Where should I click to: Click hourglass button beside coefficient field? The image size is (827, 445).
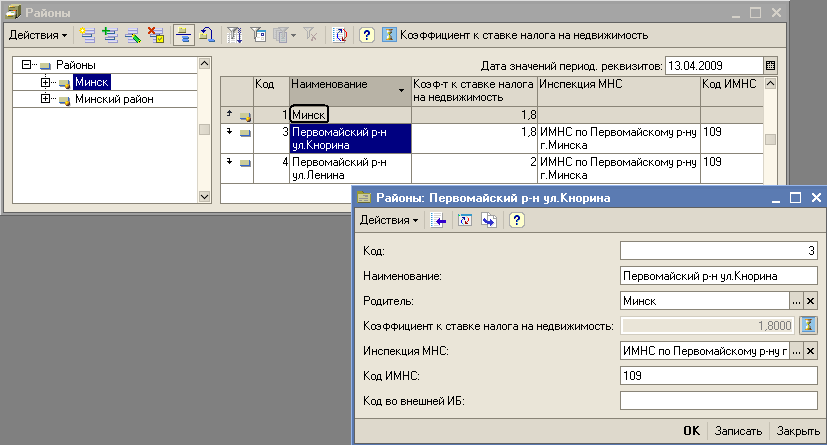coord(808,326)
